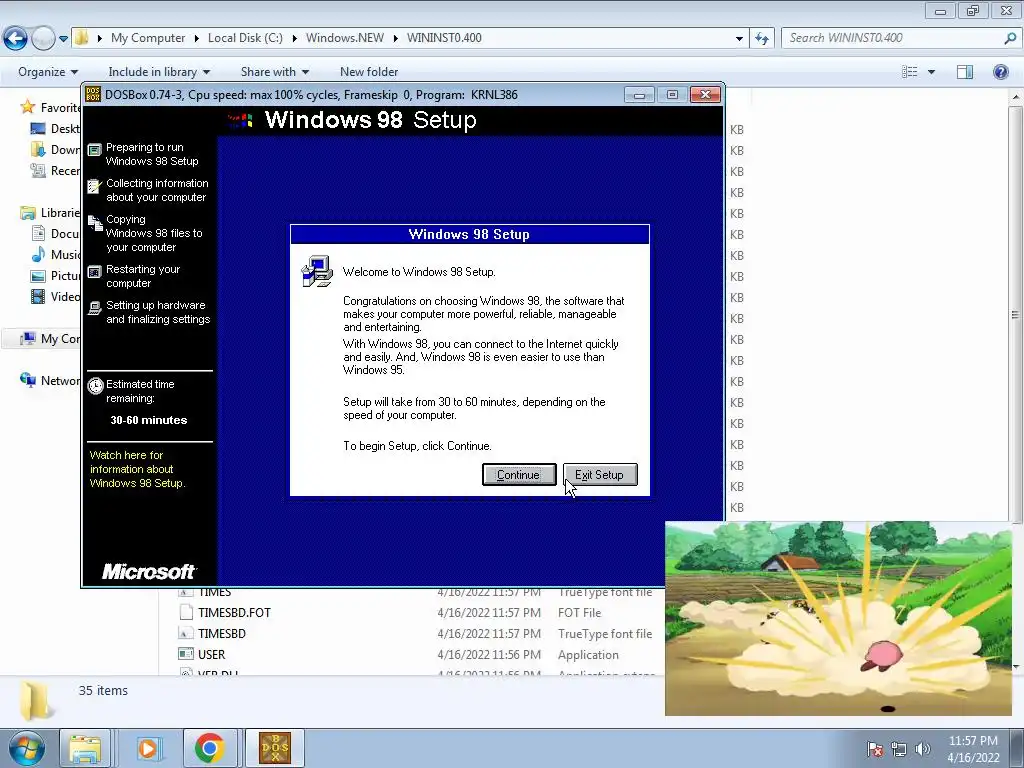Click the TIMESBD.FOT file icon
This screenshot has width=1024, height=768.
(186, 613)
